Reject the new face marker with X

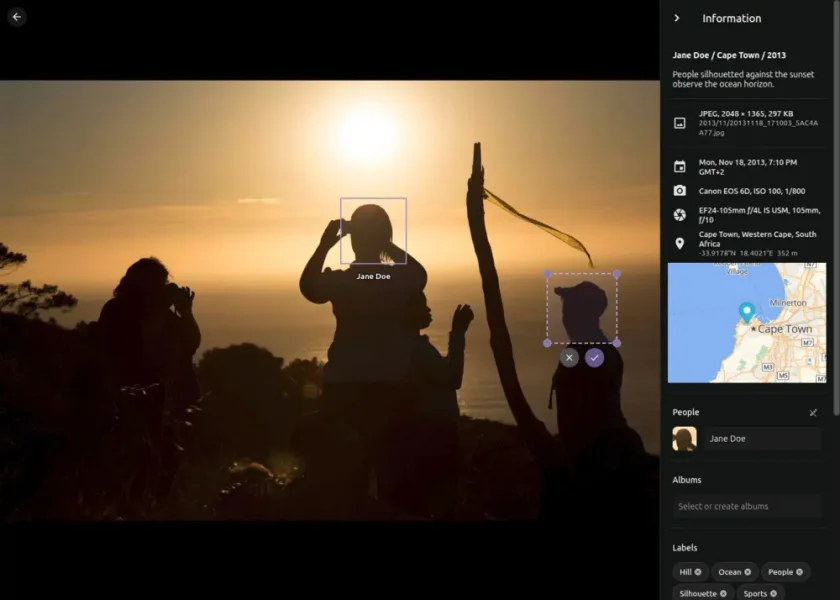point(569,357)
